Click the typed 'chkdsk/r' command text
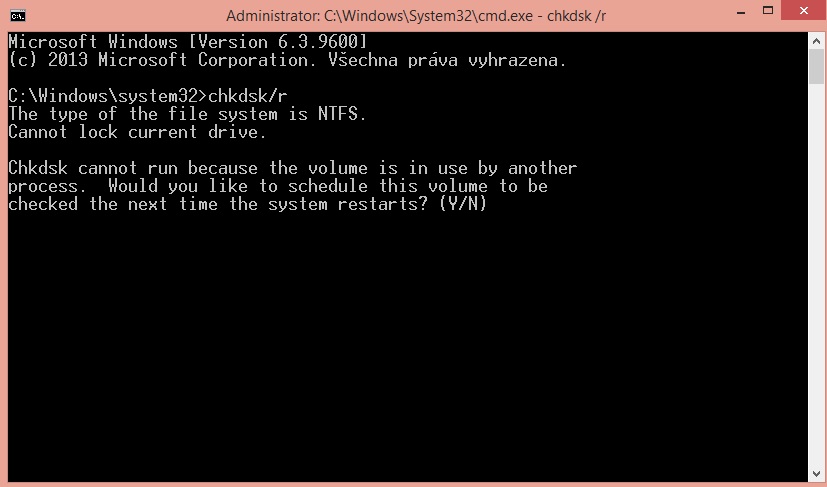Screen dimensions: 827x487 click(247, 96)
